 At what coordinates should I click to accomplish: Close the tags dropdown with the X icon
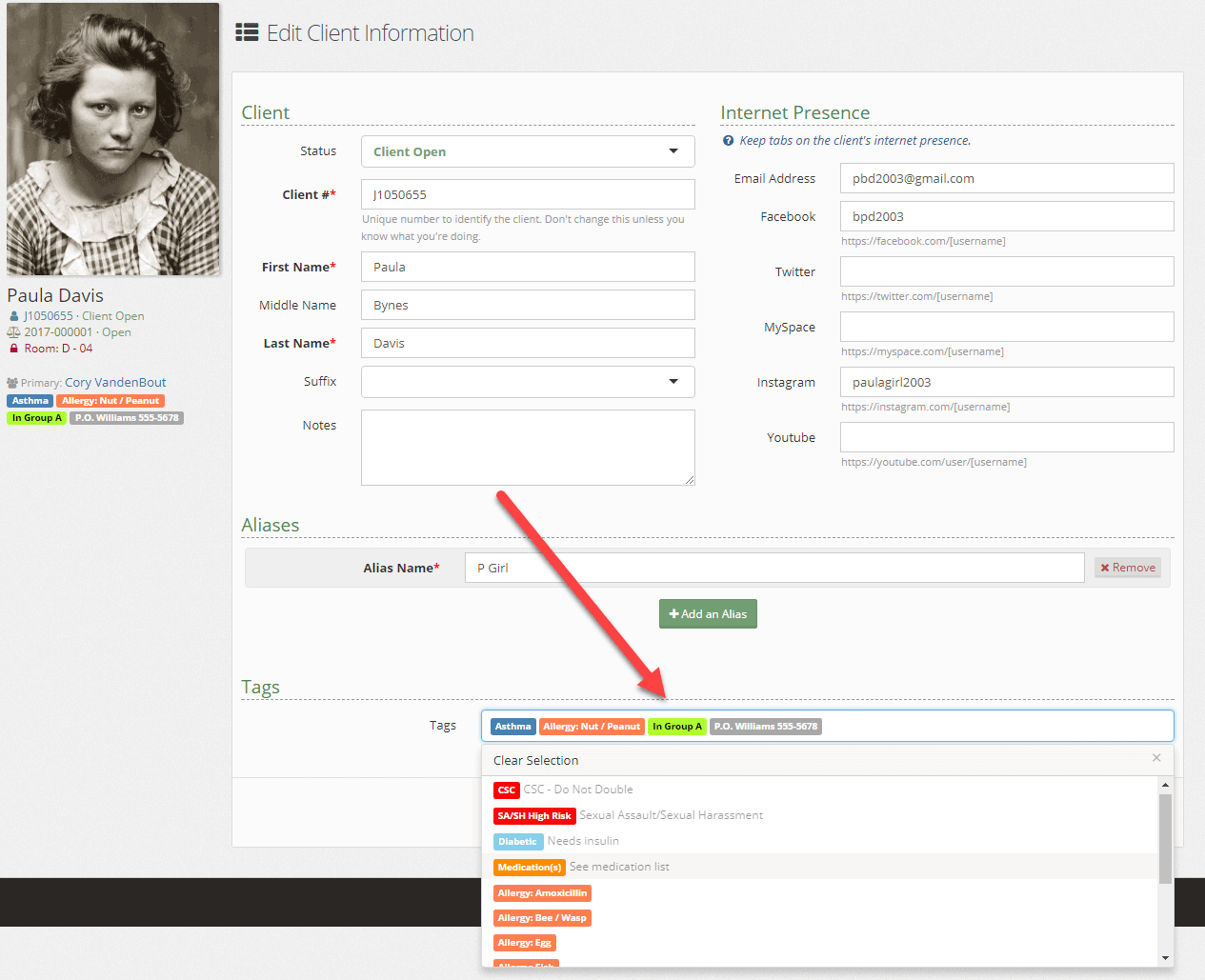1156,758
